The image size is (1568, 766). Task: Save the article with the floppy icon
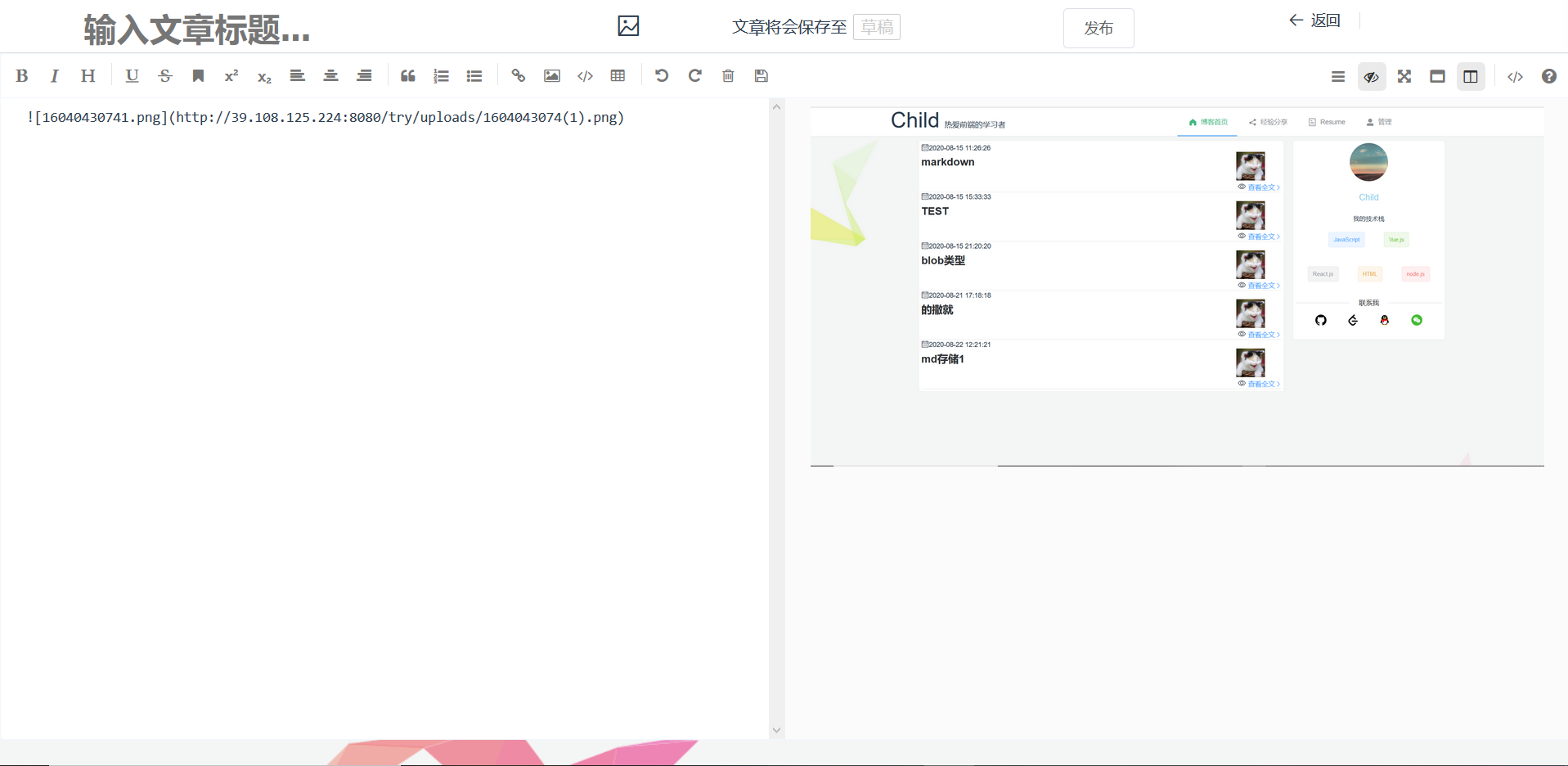tap(762, 76)
